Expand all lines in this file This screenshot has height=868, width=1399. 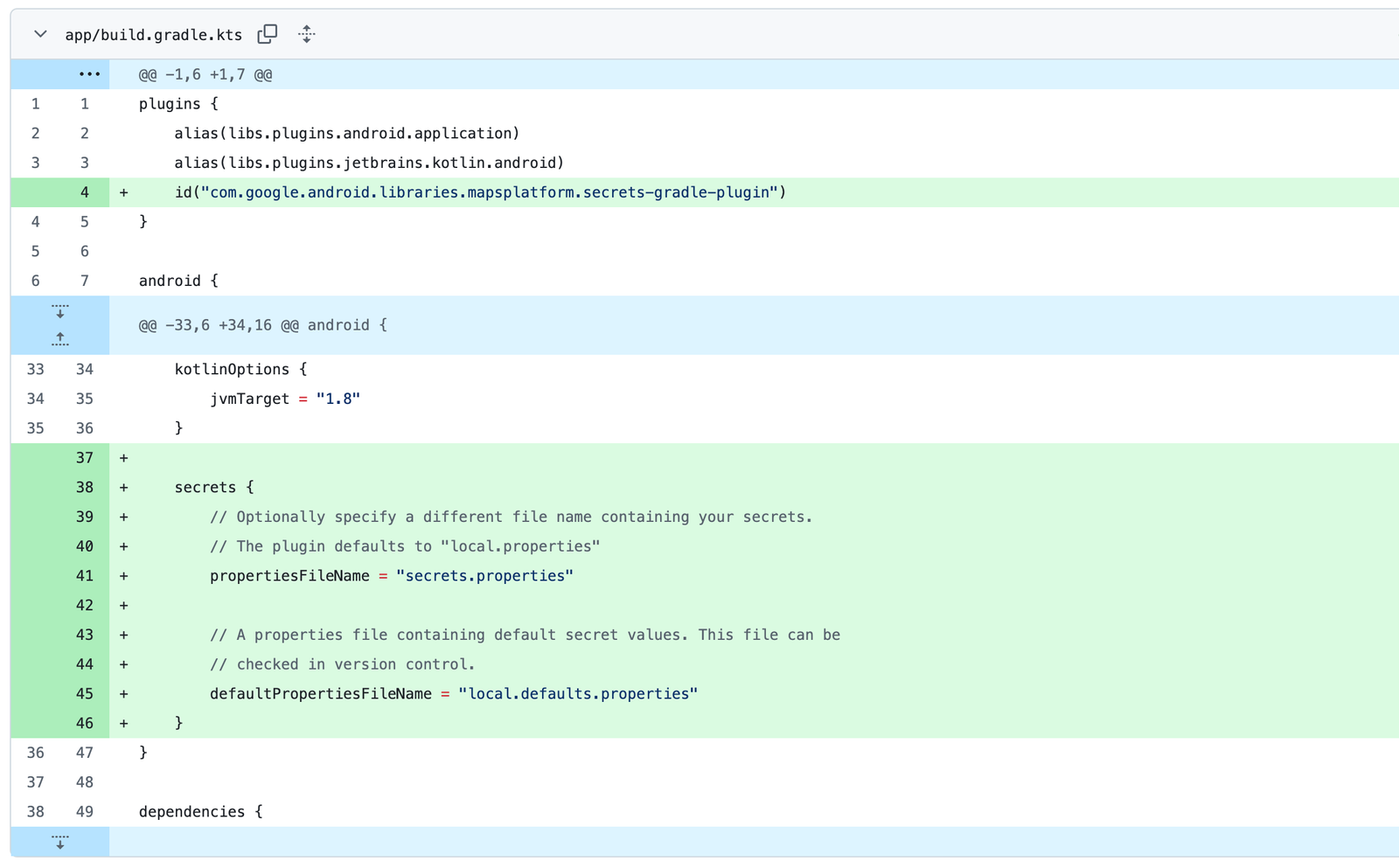[306, 34]
